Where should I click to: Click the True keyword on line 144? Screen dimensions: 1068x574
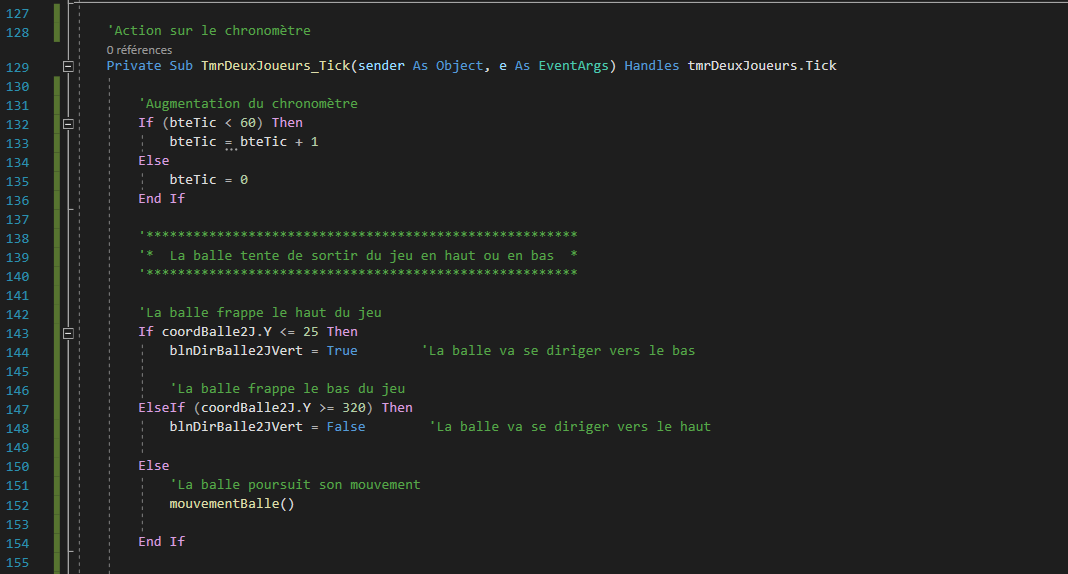342,351
